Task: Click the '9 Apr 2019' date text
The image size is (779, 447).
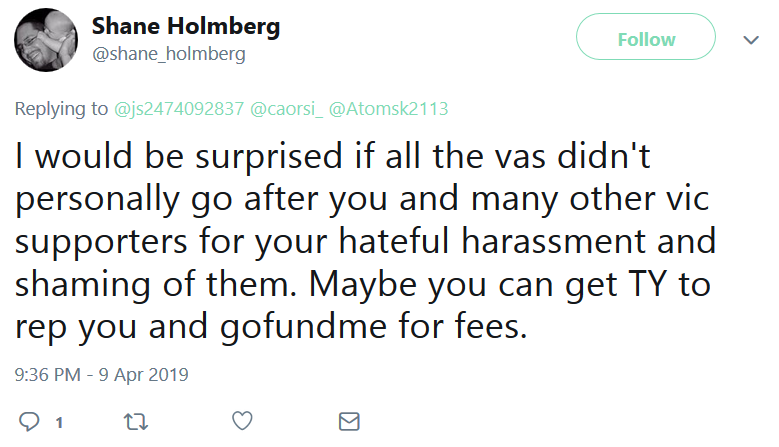Action: tap(144, 374)
